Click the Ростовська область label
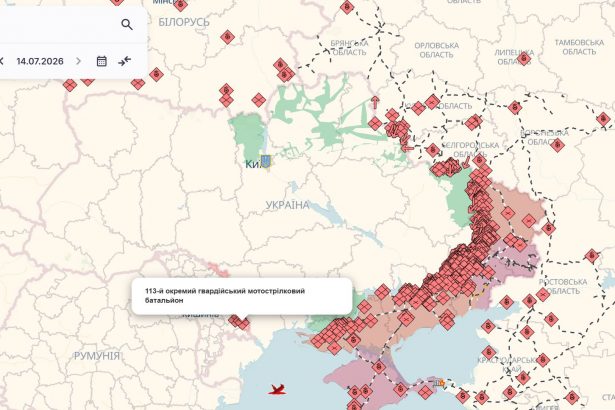Screen dimensions: 615x410 (x=562, y=286)
